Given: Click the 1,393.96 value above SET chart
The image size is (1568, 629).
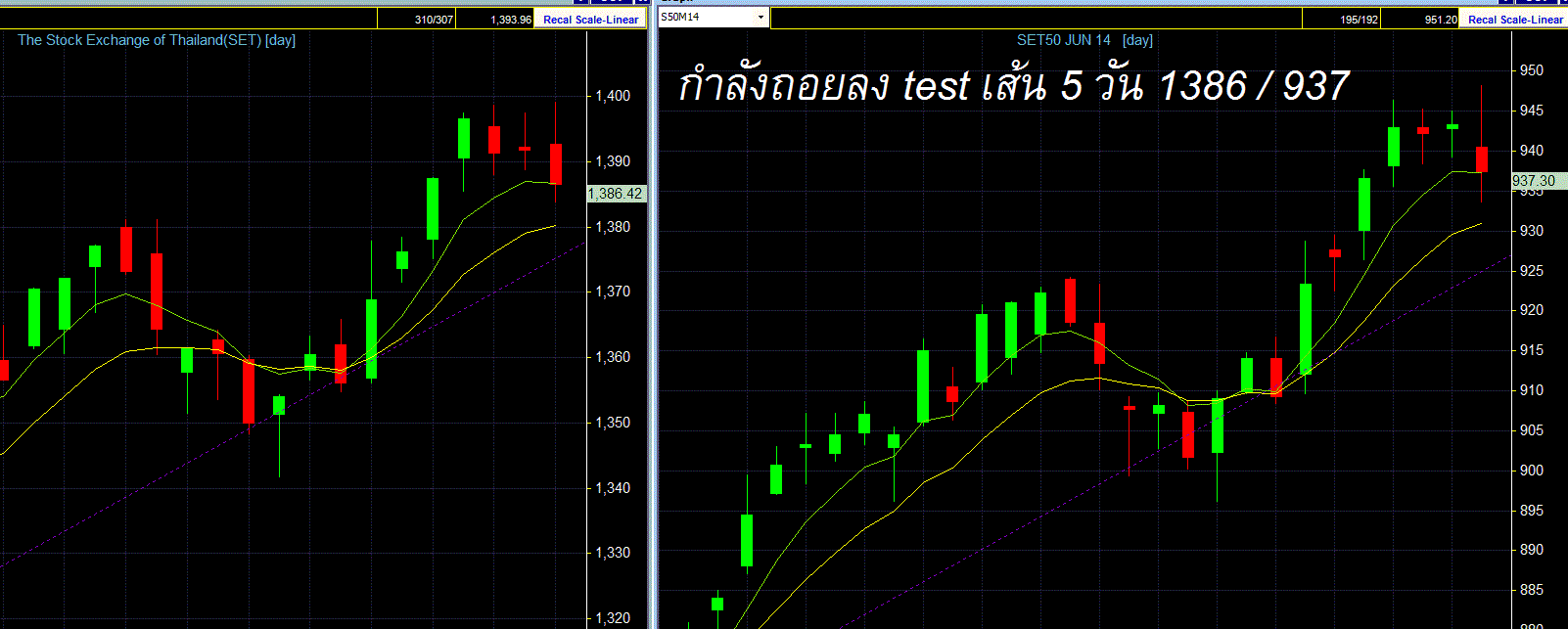Looking at the screenshot, I should [511, 20].
